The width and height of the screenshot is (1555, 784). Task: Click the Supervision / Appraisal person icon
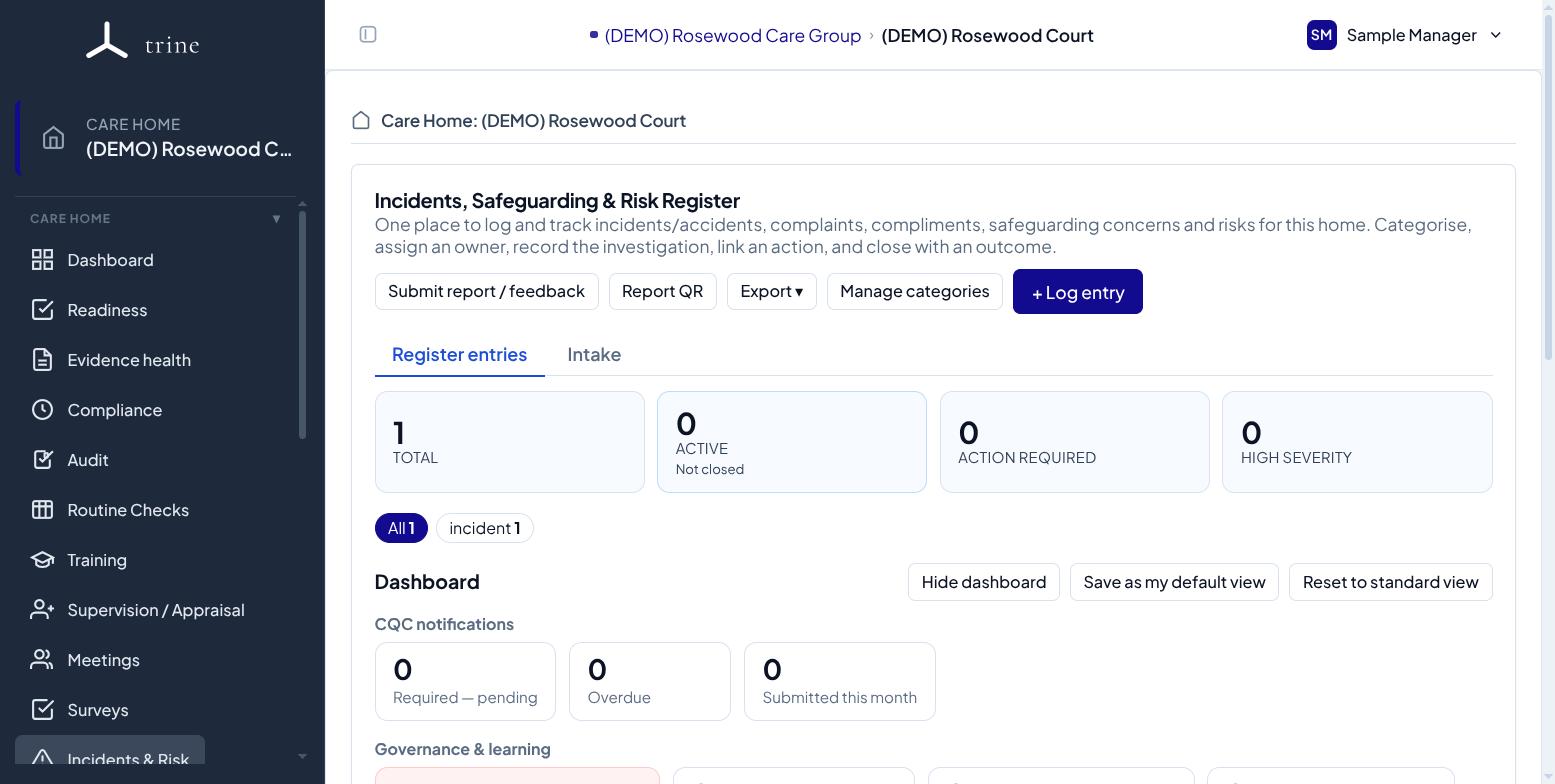(42, 610)
